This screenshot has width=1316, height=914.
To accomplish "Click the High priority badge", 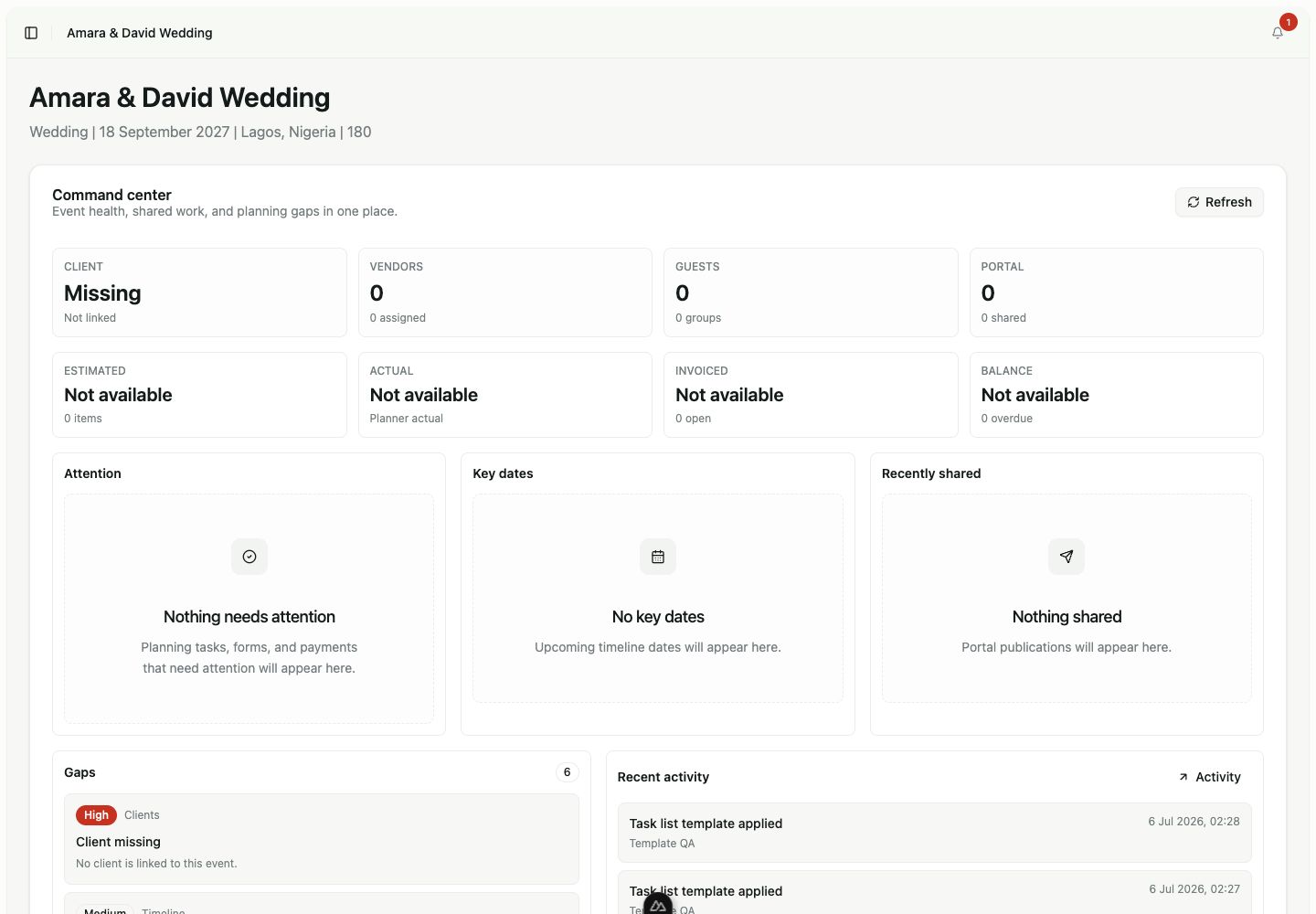I will pyautogui.click(x=96, y=815).
